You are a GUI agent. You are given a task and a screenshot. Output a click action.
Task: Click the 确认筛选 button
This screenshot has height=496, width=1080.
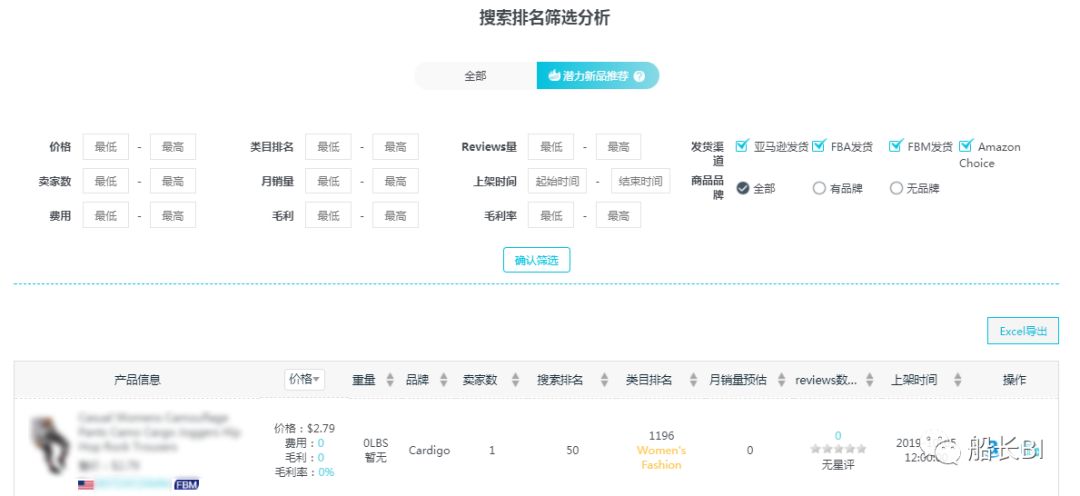pyautogui.click(x=536, y=261)
